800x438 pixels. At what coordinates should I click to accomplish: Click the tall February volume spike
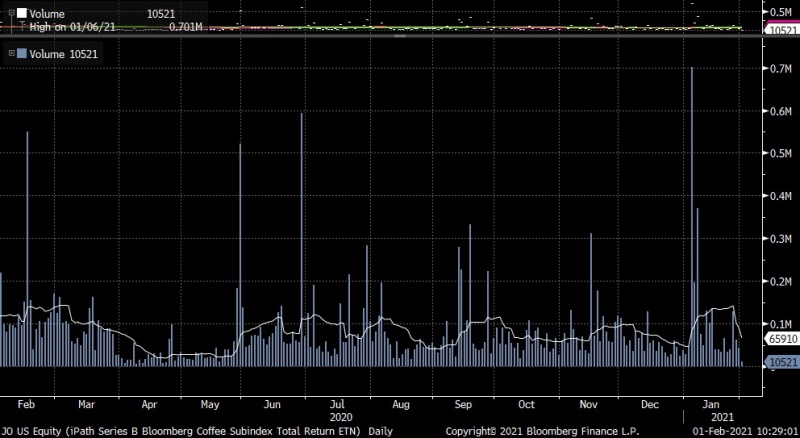[28, 249]
